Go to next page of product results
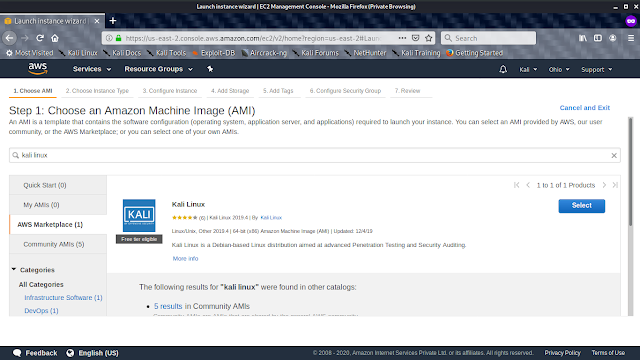640x360 pixels. tap(604, 185)
